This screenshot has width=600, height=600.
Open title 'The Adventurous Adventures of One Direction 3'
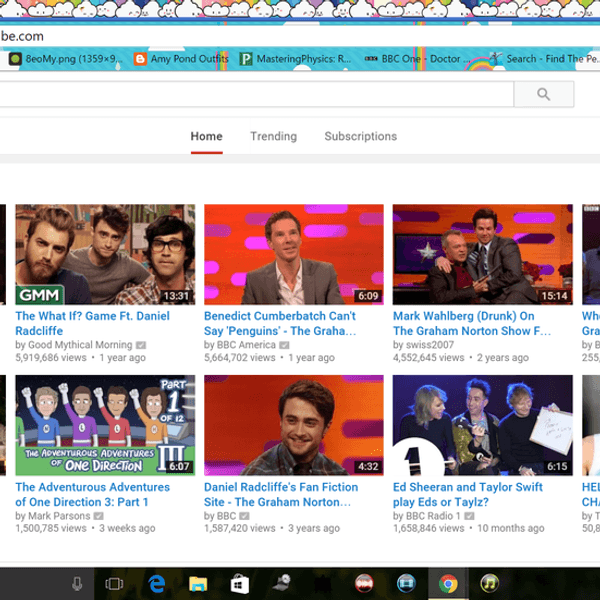coord(93,494)
